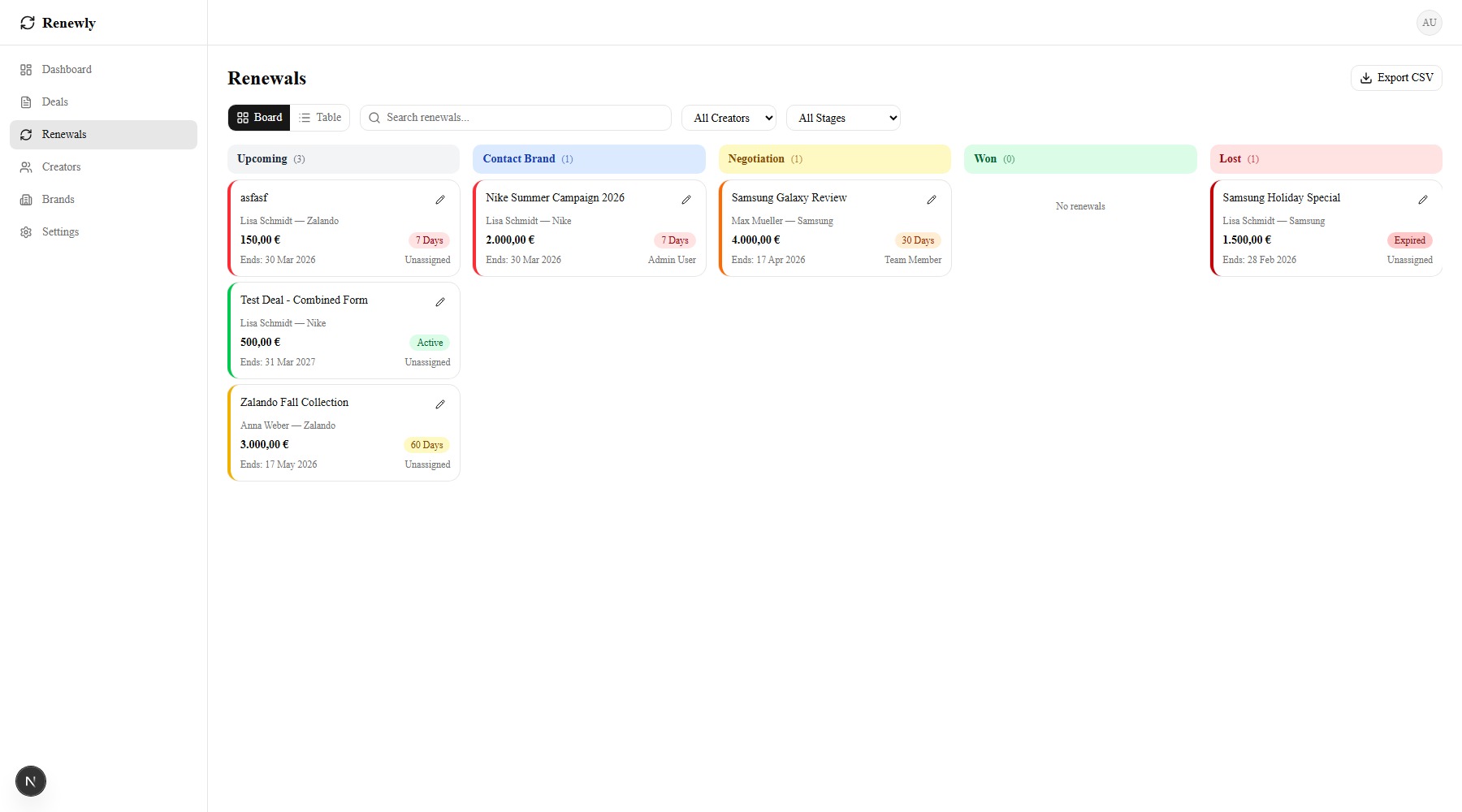1462x812 pixels.
Task: Click pencil icon on Samsung Galaxy Review
Action: (932, 200)
